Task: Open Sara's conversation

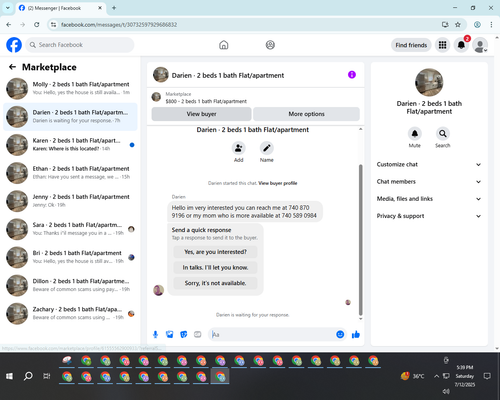Action: tap(70, 229)
